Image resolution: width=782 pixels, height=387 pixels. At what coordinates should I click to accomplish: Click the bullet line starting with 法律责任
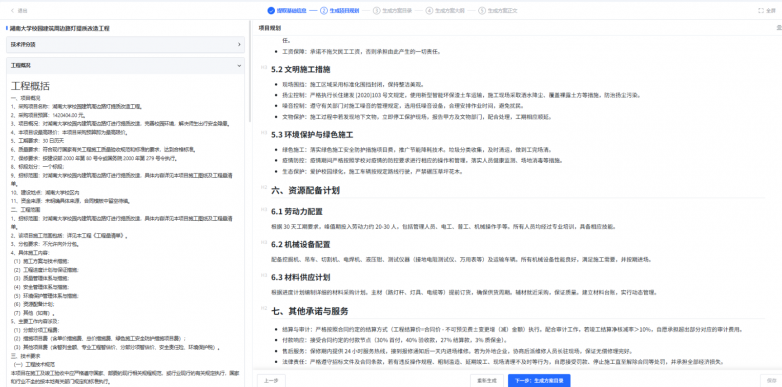click(504, 362)
